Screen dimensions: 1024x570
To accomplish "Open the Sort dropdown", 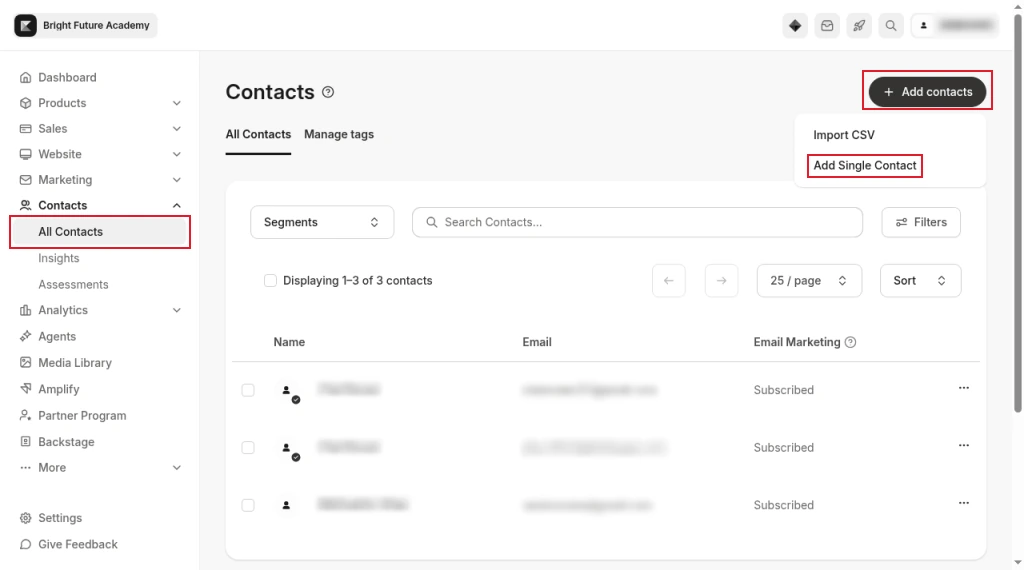I will [920, 281].
